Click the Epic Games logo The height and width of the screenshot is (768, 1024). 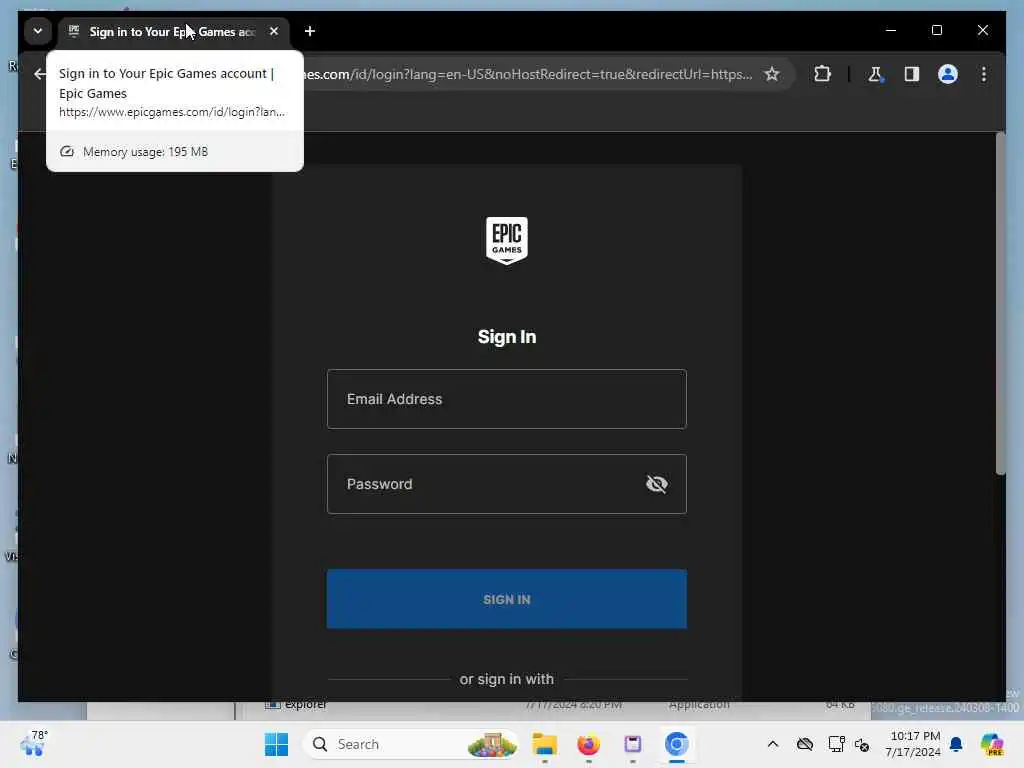[x=507, y=240]
